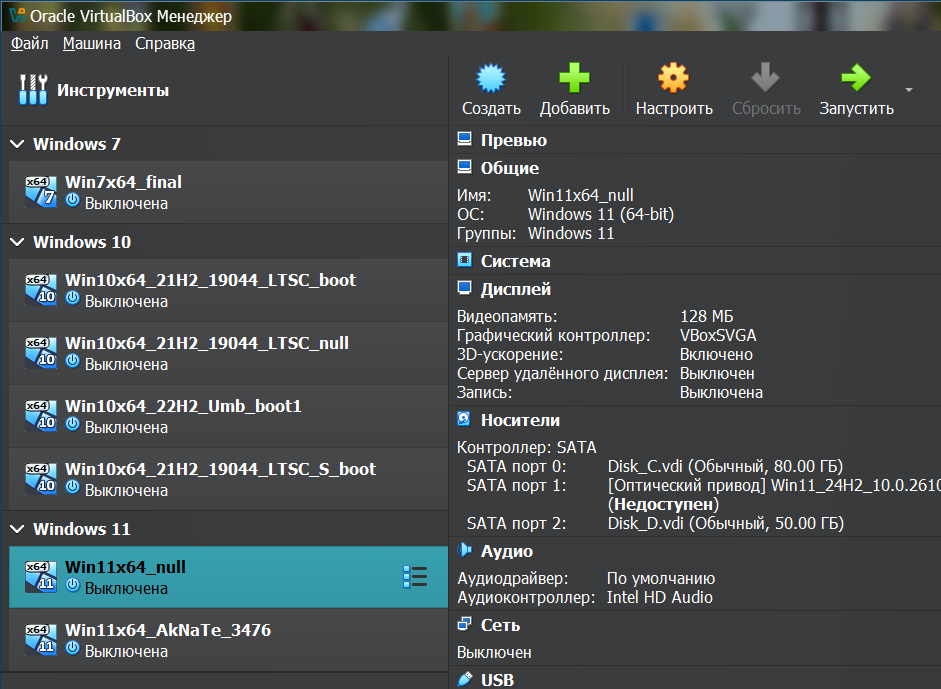Select the Win10x64_21H2_19044_LTSC_S_boot machine

point(228,479)
